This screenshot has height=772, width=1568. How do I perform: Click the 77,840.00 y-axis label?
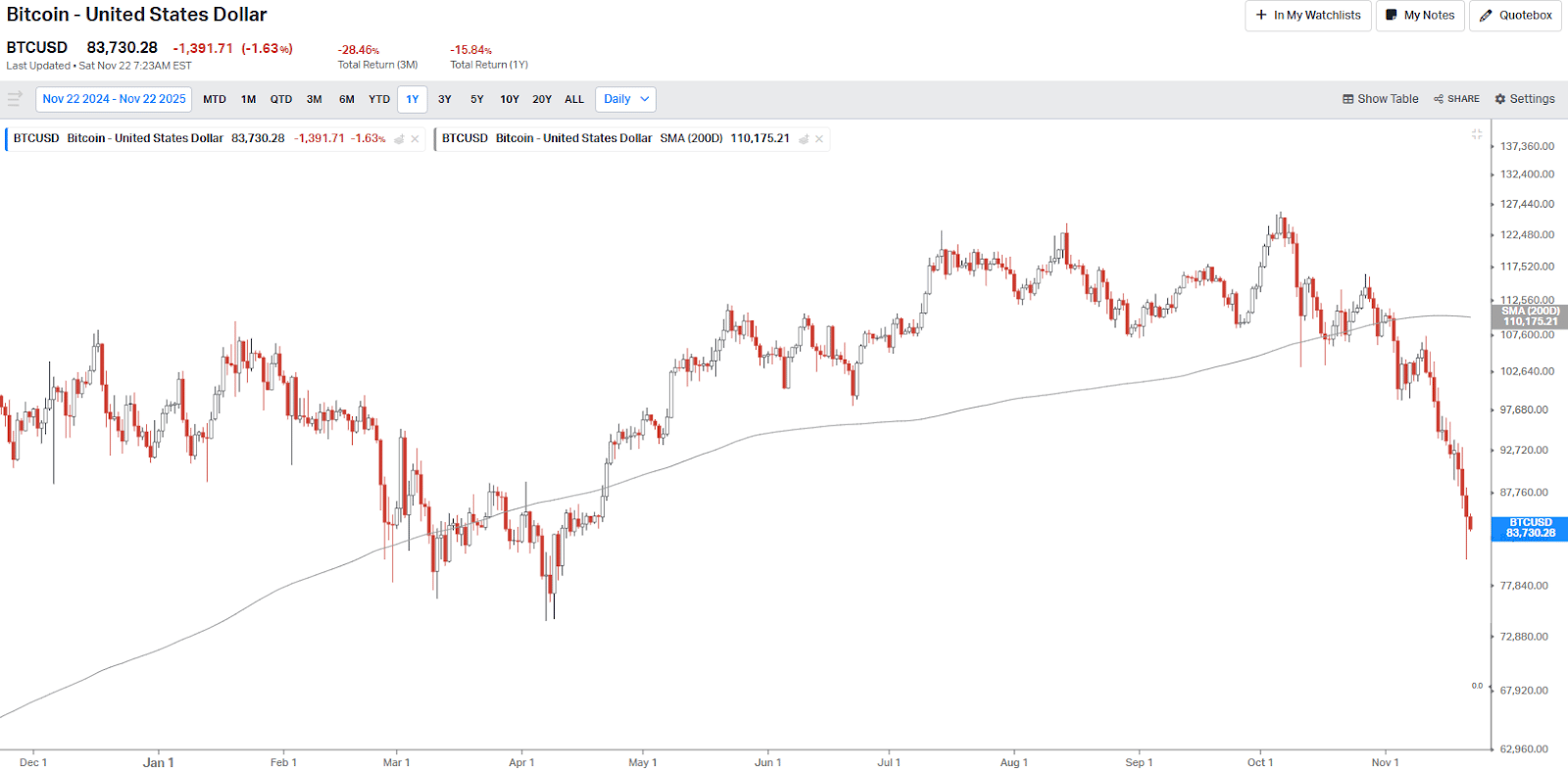(1524, 586)
